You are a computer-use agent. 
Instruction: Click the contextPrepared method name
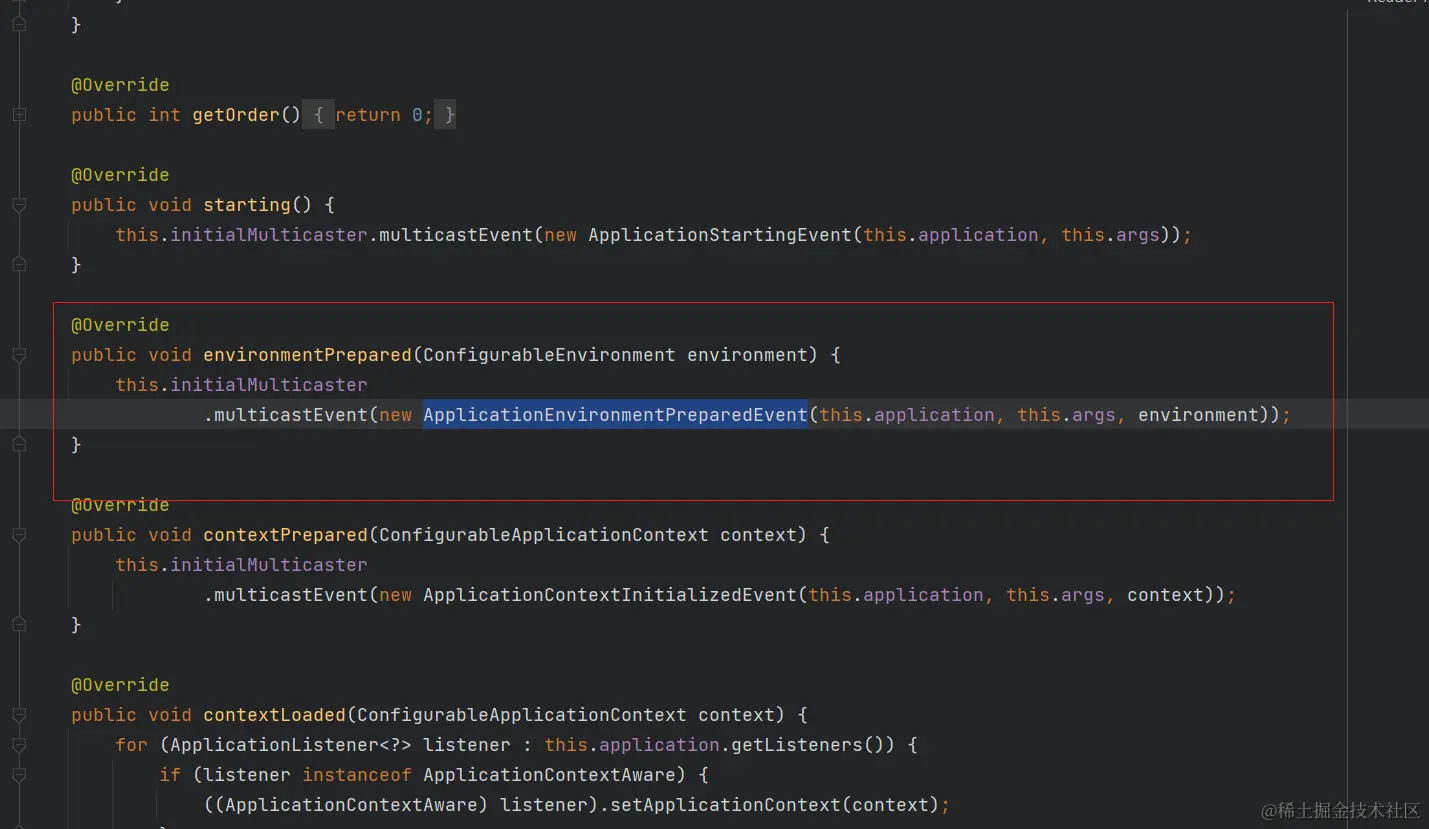285,535
